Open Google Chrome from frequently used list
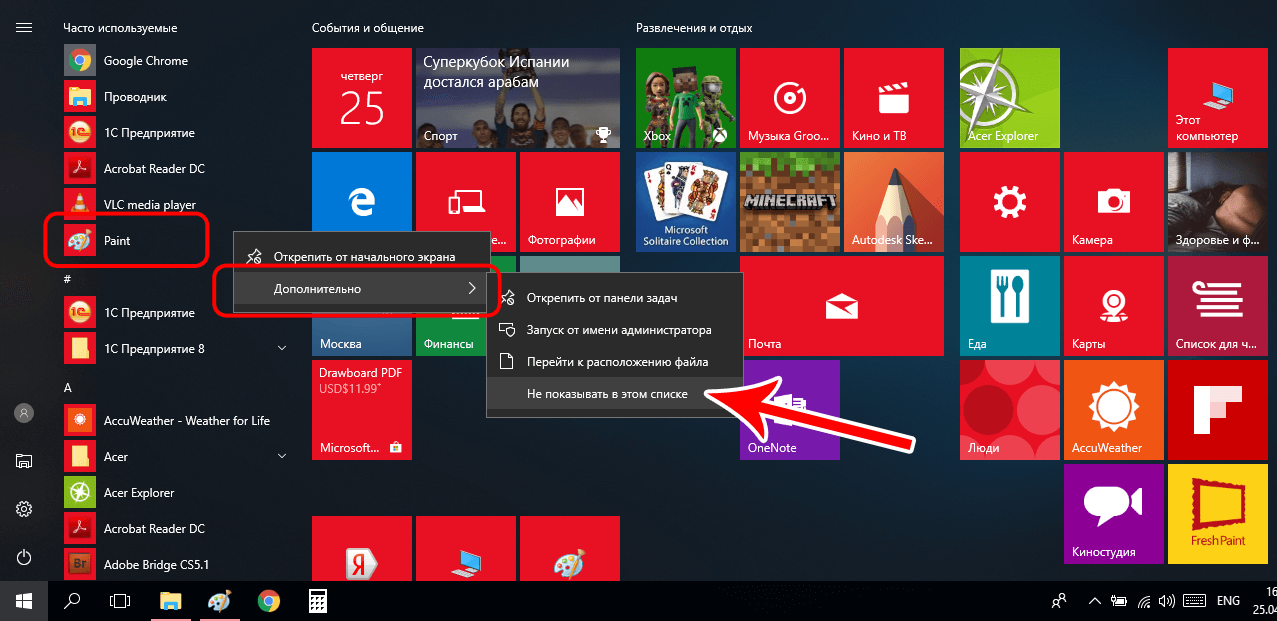 [x=145, y=61]
